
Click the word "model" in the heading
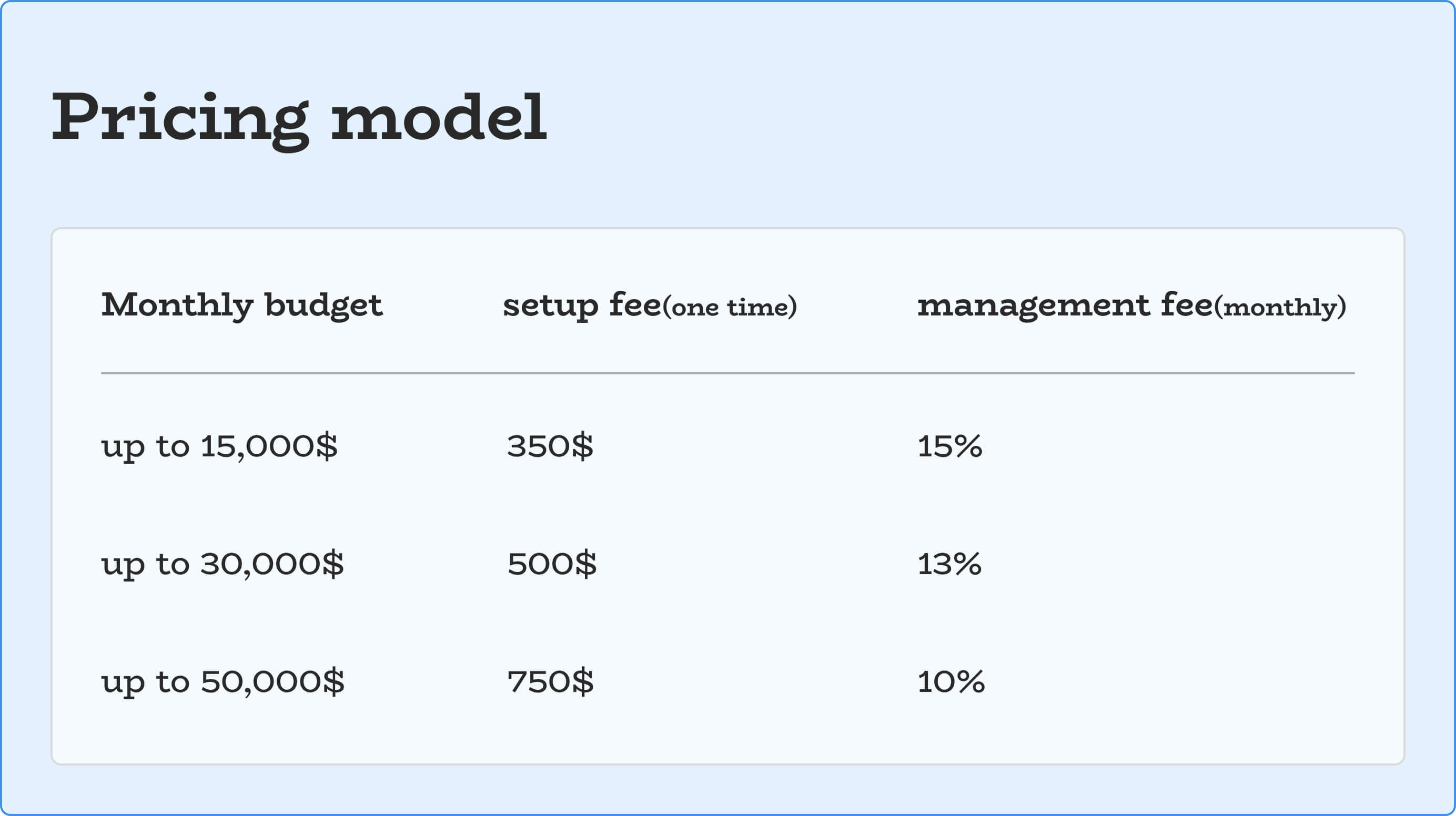click(439, 118)
